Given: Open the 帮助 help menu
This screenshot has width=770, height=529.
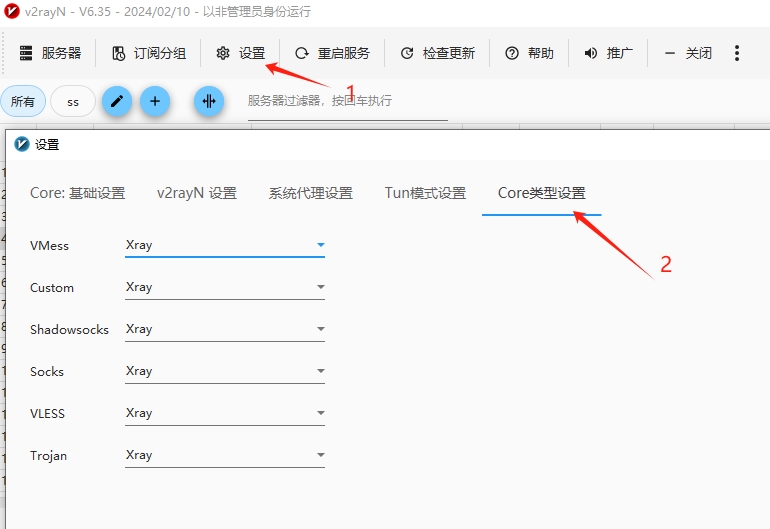Looking at the screenshot, I should pyautogui.click(x=529, y=53).
